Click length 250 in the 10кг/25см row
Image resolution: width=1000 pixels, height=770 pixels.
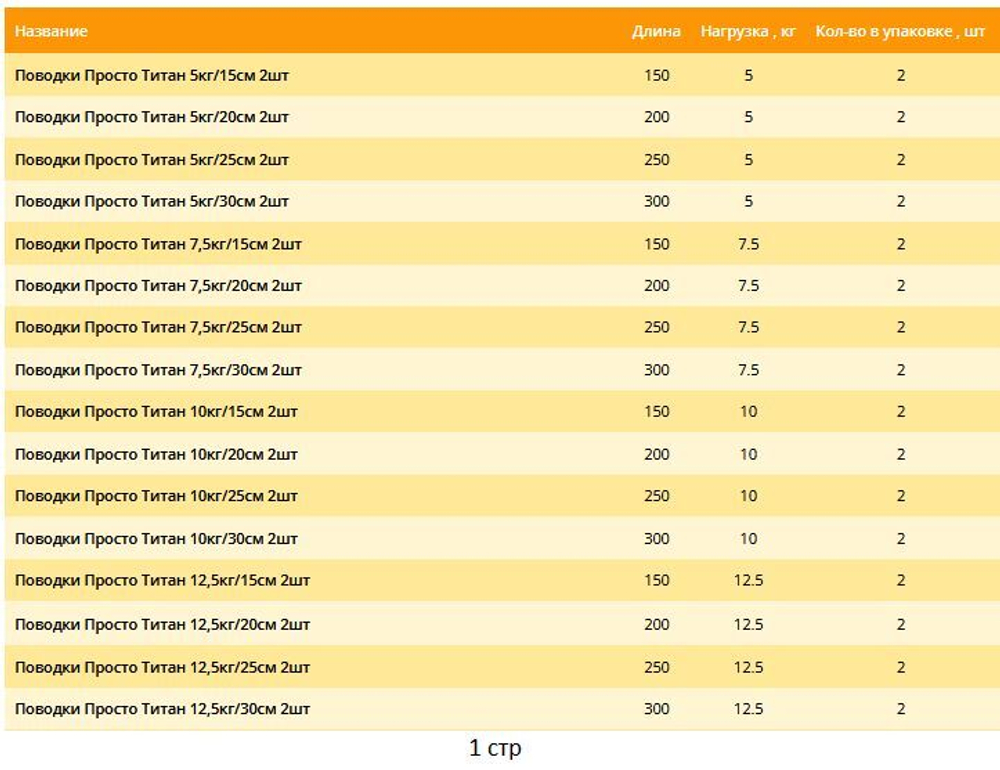click(x=656, y=496)
